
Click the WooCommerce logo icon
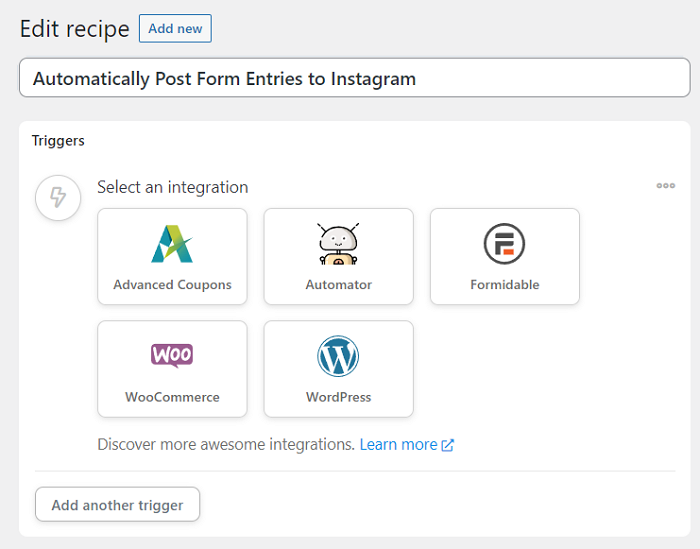(172, 355)
